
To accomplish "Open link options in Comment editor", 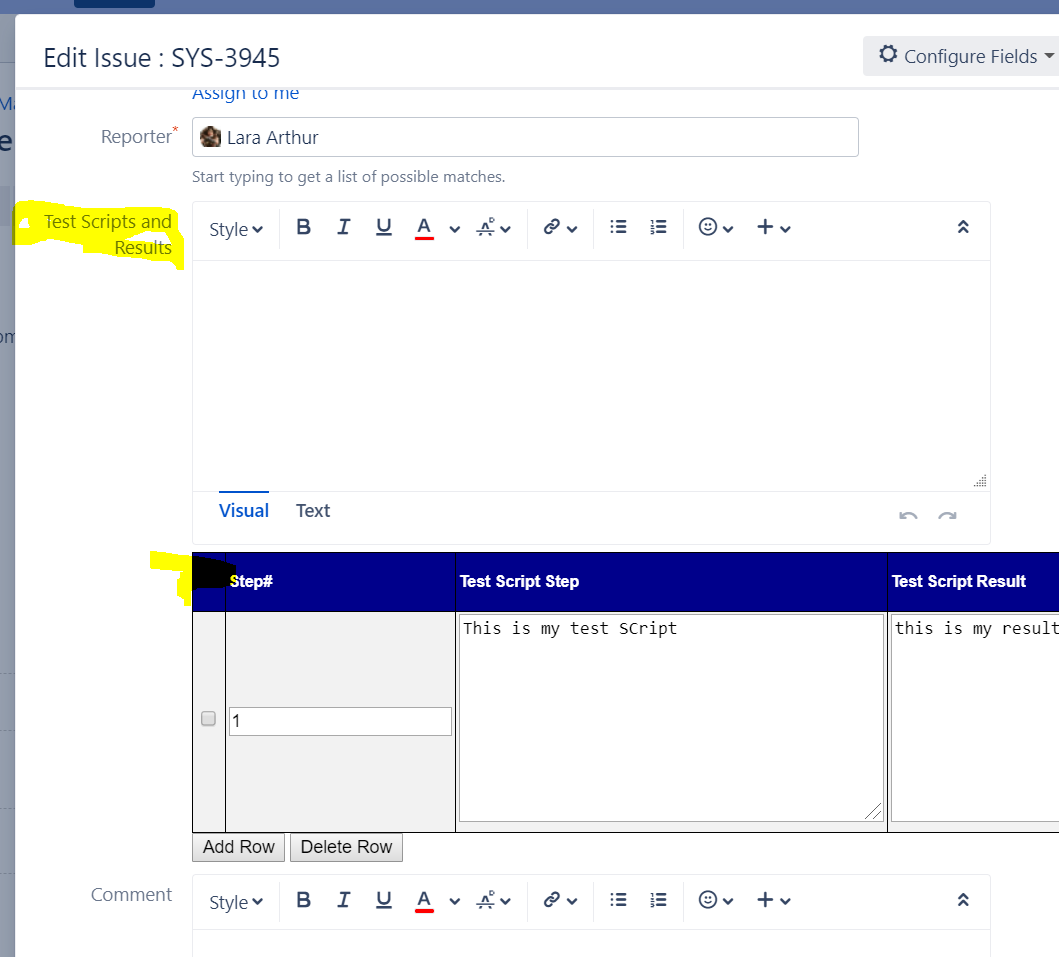I will 561,900.
